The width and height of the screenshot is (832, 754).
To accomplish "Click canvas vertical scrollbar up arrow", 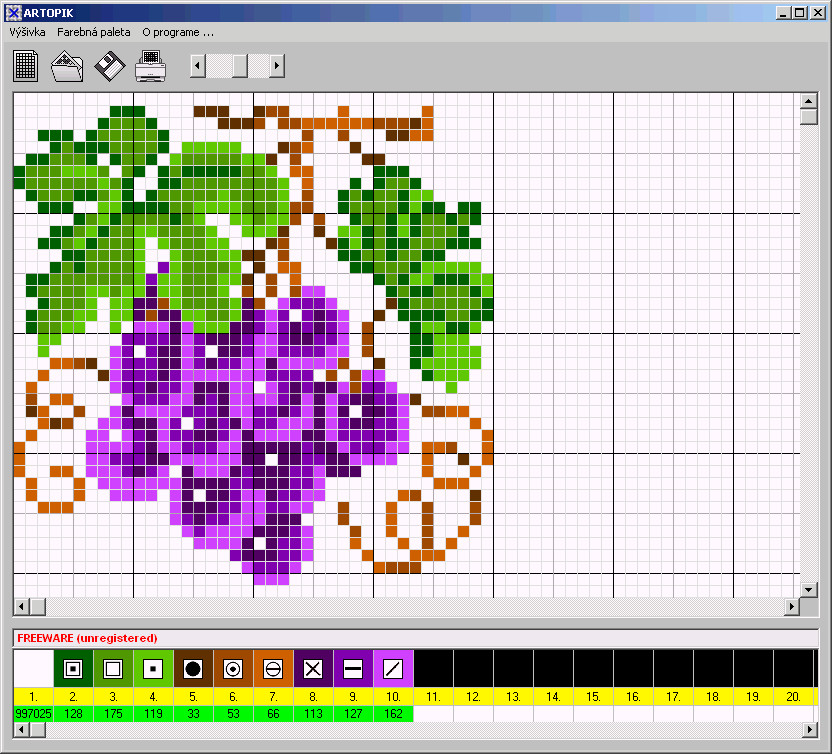I will pyautogui.click(x=809, y=101).
